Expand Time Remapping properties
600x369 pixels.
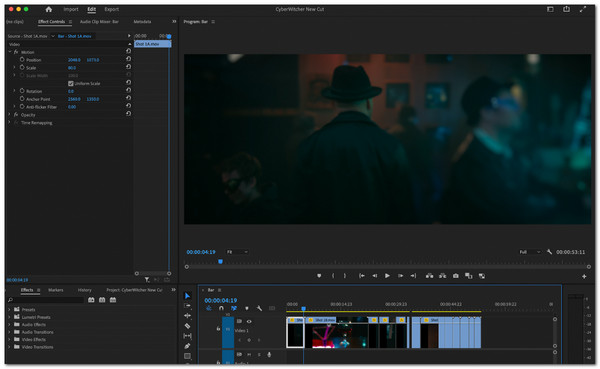click(x=10, y=122)
